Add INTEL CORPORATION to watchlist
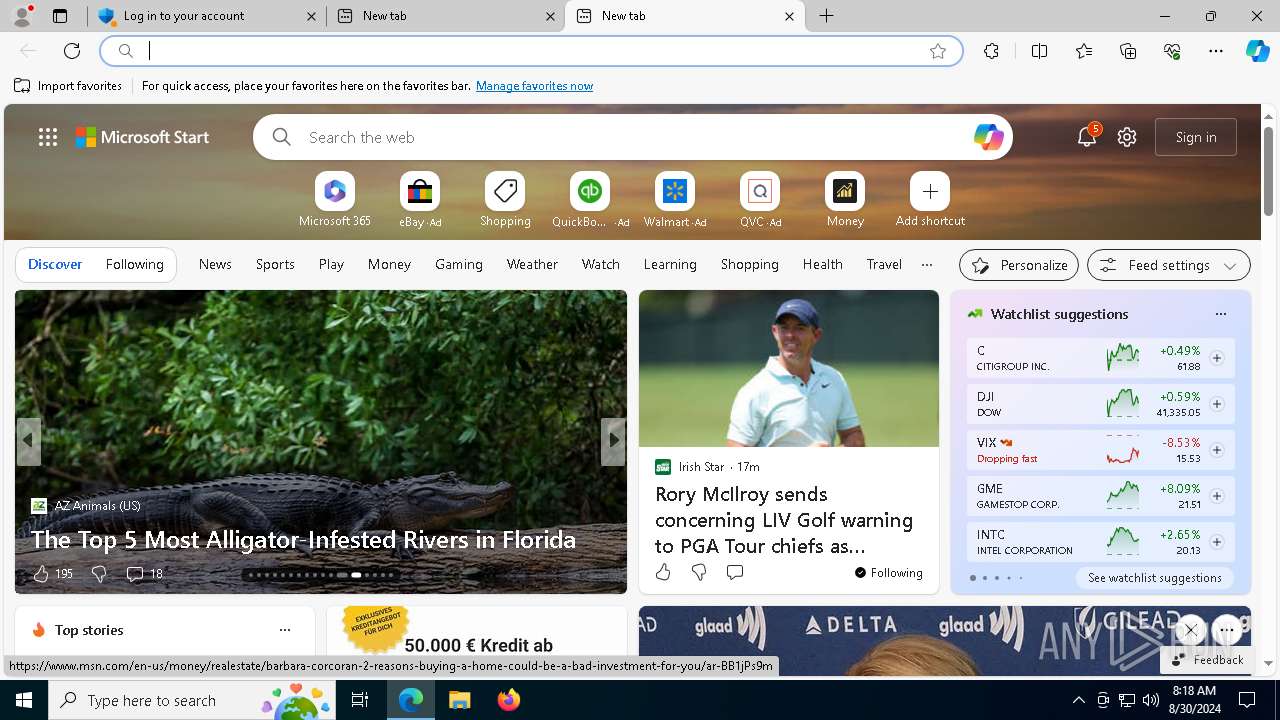The width and height of the screenshot is (1280, 720). click(1217, 542)
